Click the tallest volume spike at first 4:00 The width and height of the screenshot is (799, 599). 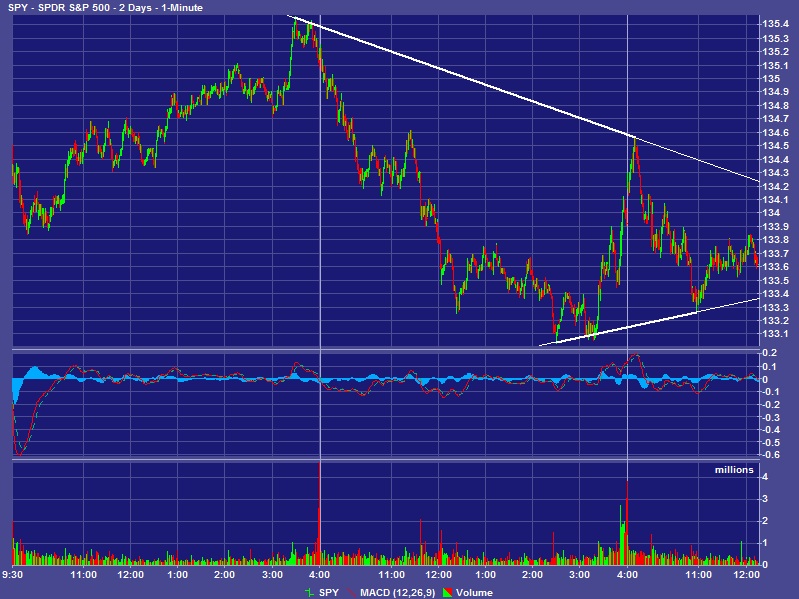tap(319, 513)
